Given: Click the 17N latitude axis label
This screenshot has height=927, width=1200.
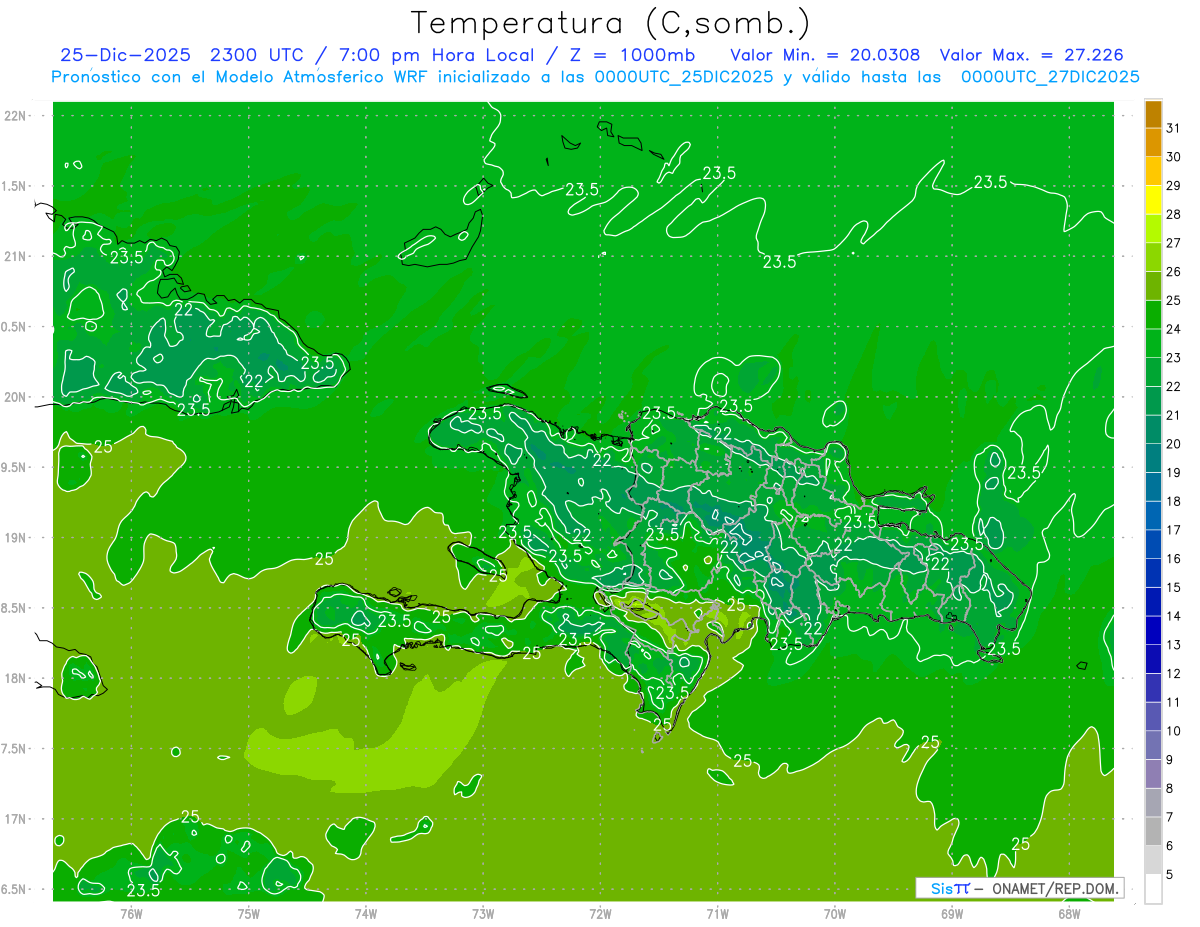Looking at the screenshot, I should (x=16, y=819).
